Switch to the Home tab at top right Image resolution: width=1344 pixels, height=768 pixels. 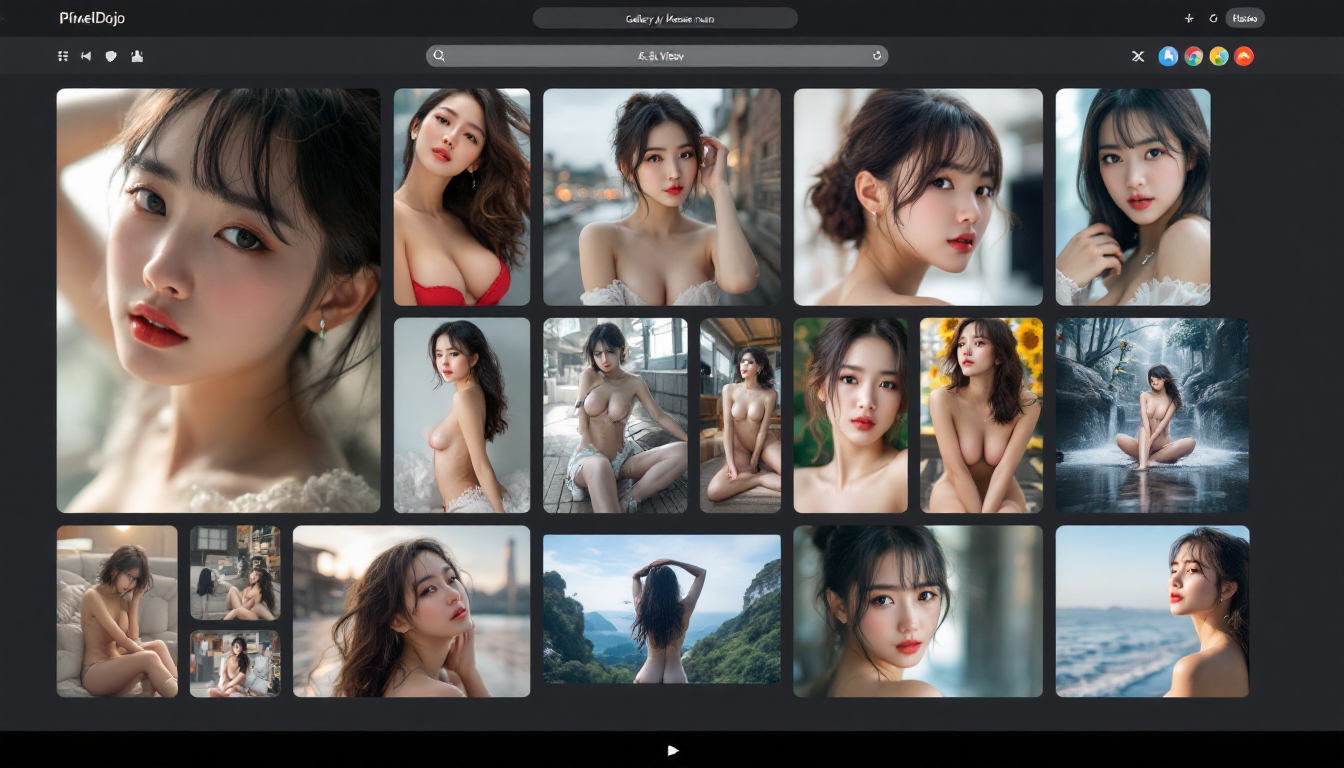pos(1245,18)
